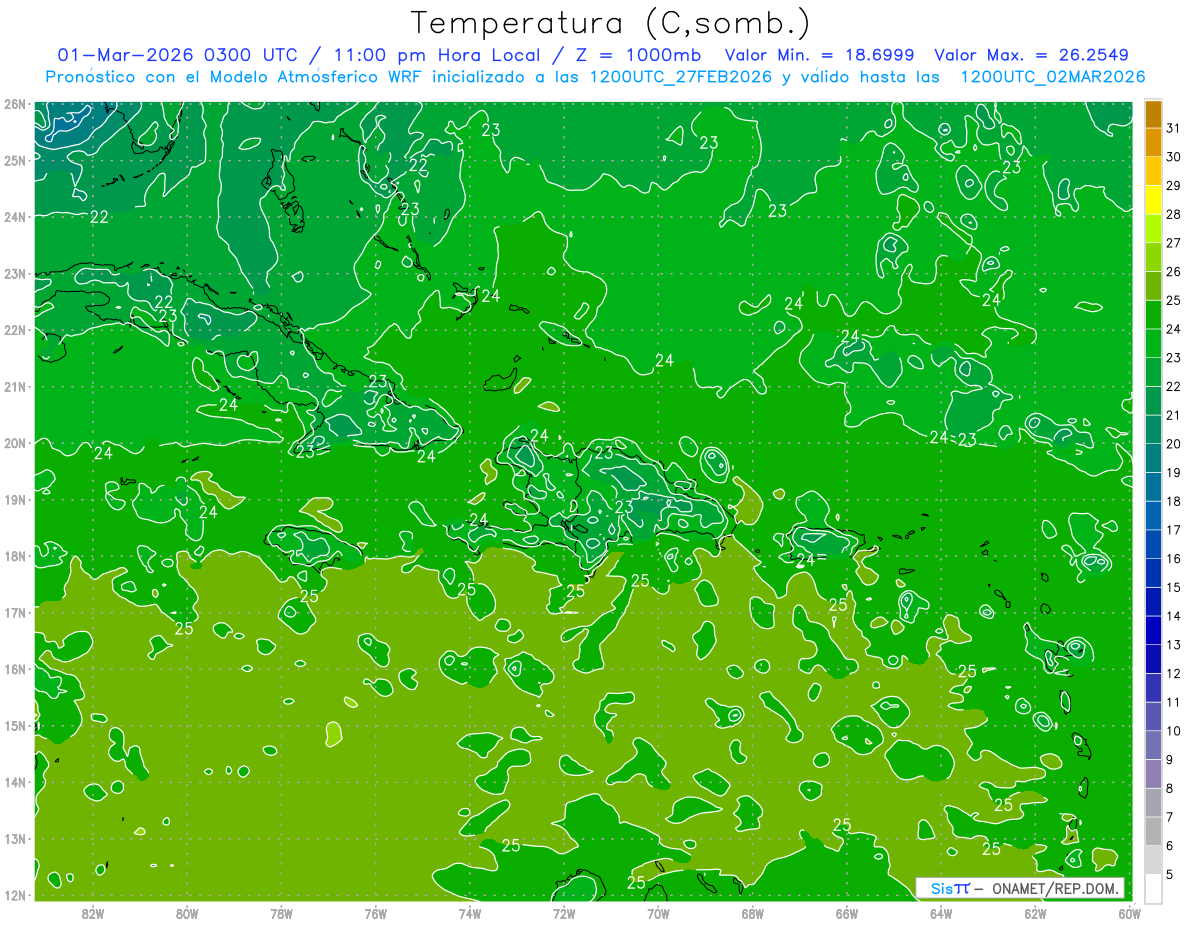Click latitude axis label 18N
Screen dimensions: 1200x927
pyautogui.click(x=15, y=556)
